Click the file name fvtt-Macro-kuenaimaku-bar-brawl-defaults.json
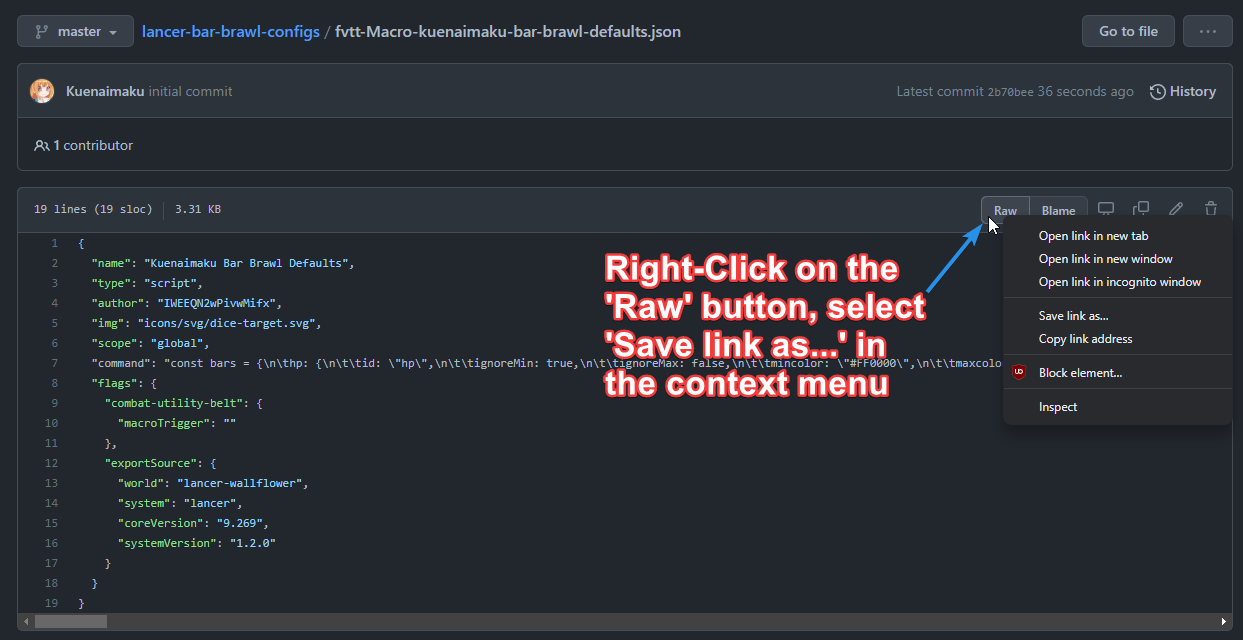 coord(508,31)
